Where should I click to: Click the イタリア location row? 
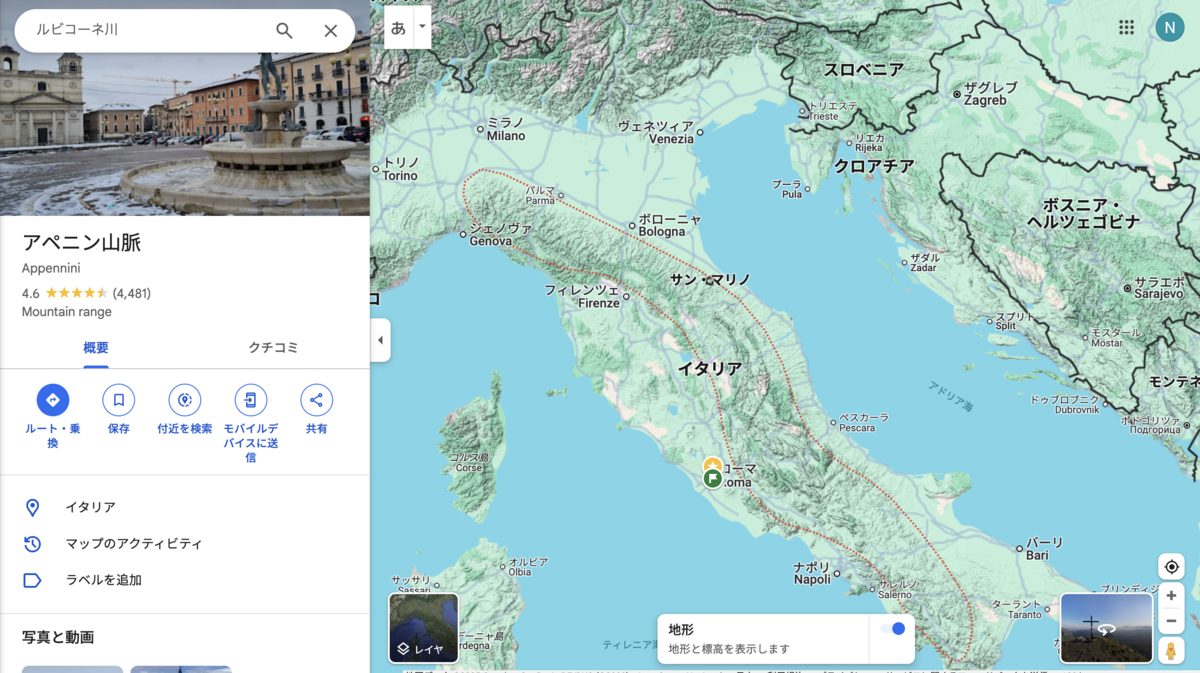point(185,507)
